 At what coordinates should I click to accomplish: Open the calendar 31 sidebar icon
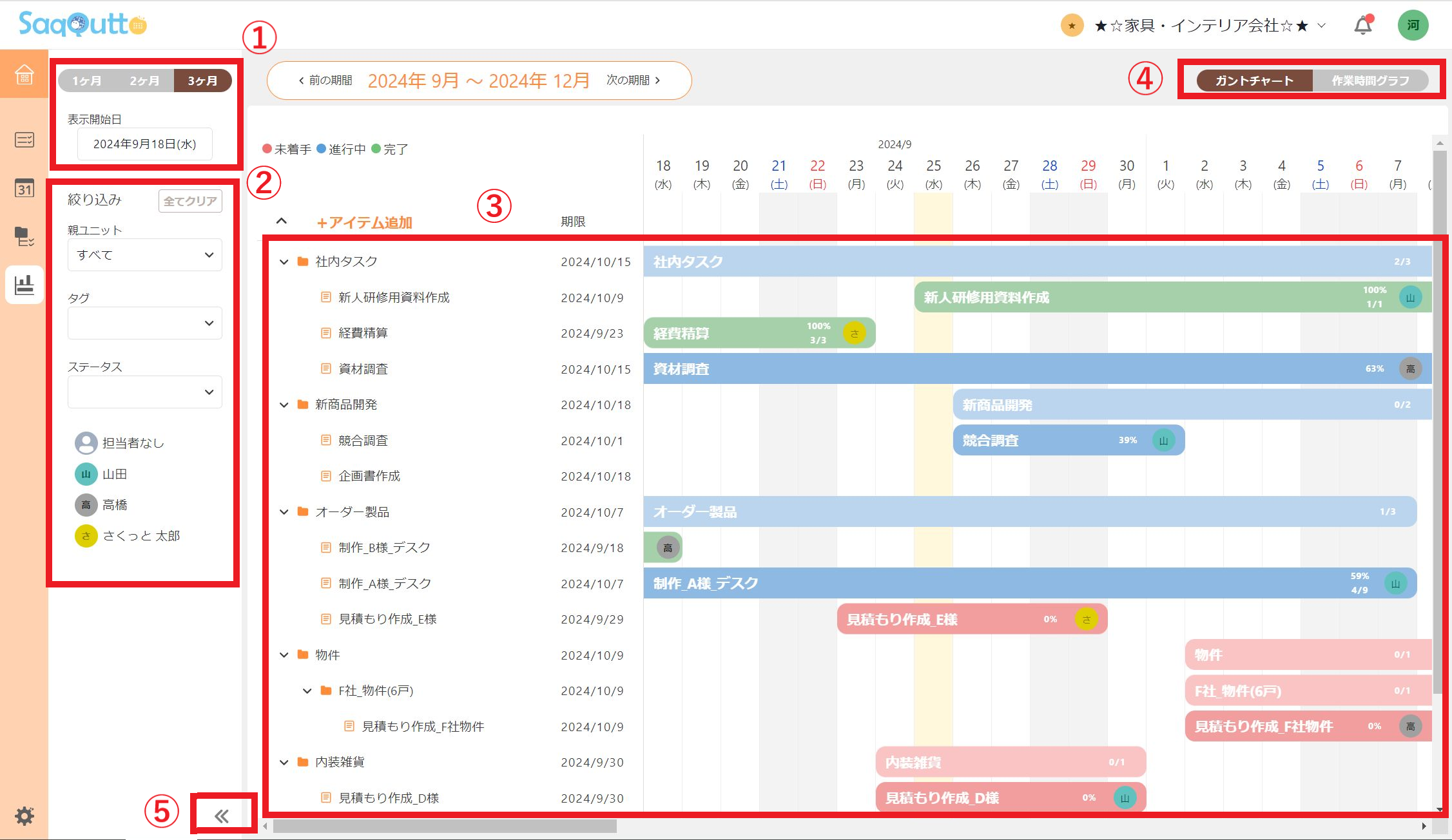[24, 188]
